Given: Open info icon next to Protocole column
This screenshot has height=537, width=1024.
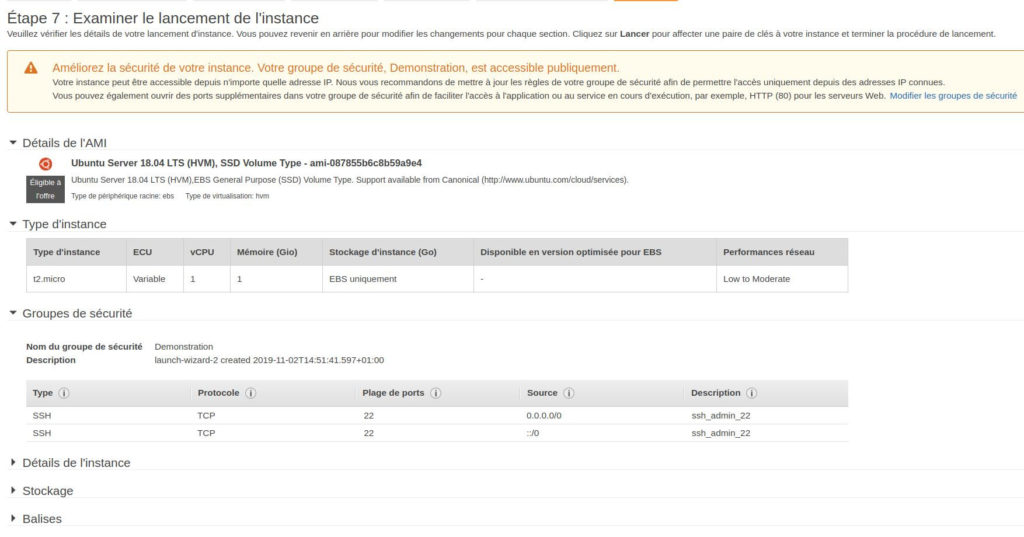Looking at the screenshot, I should pyautogui.click(x=251, y=393).
